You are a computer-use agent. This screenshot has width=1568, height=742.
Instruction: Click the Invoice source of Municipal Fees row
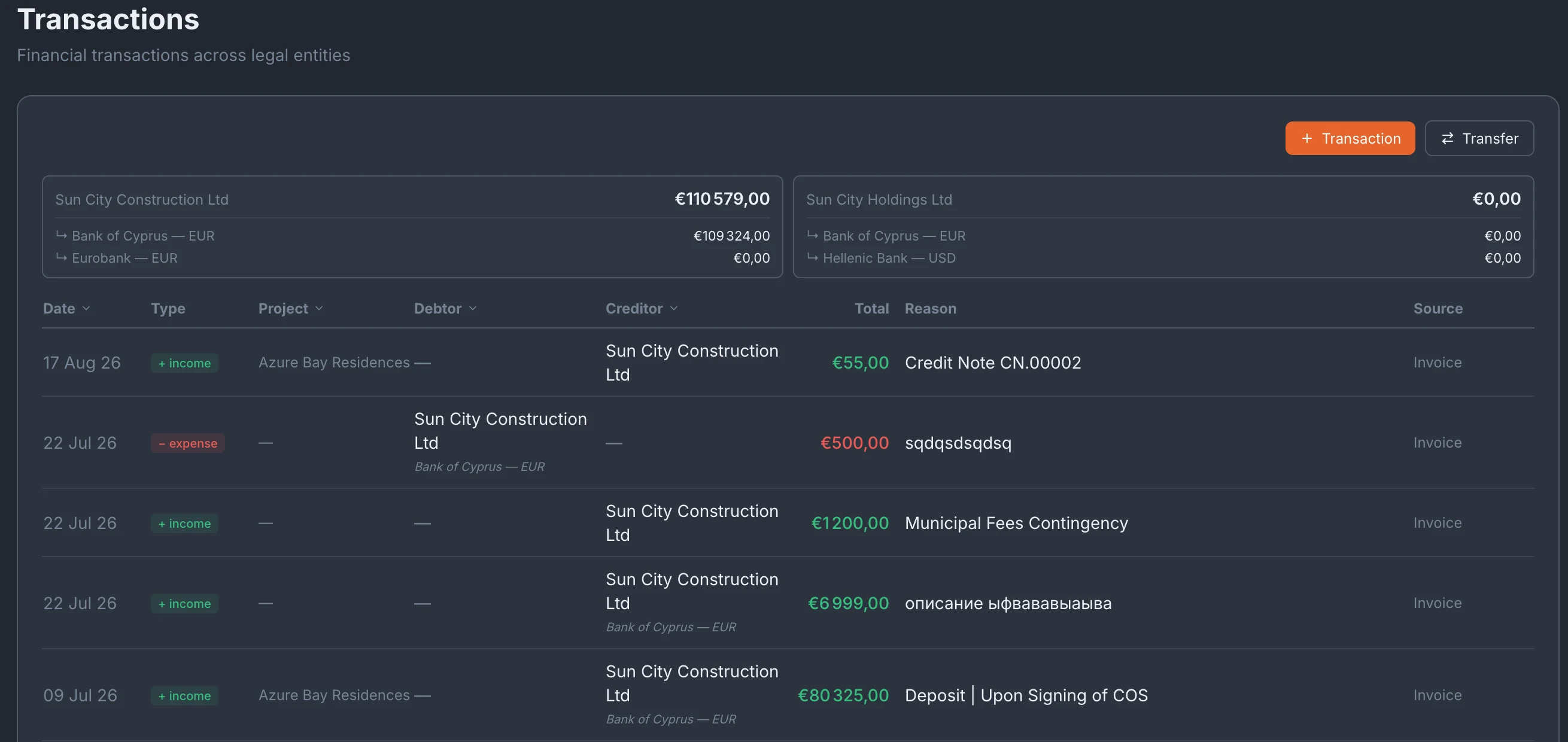1437,523
